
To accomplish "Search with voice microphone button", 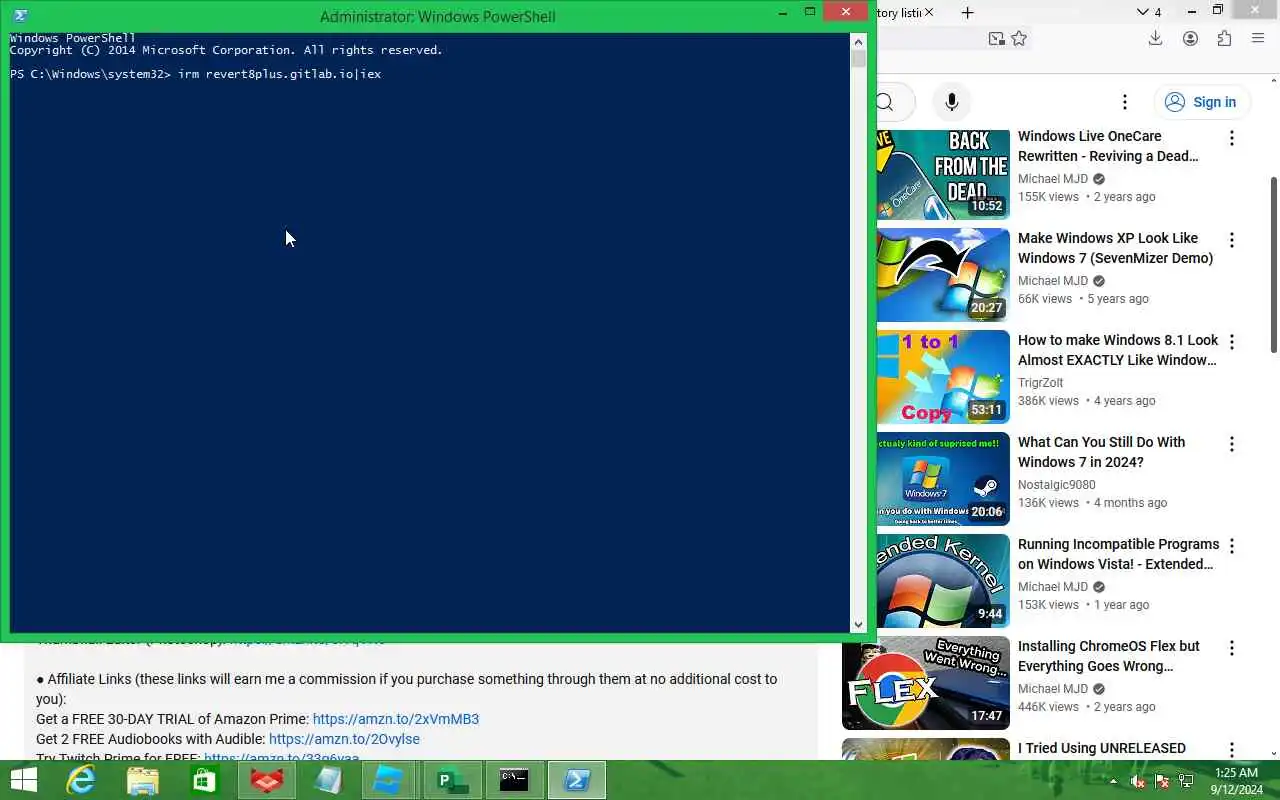I will pyautogui.click(x=952, y=102).
